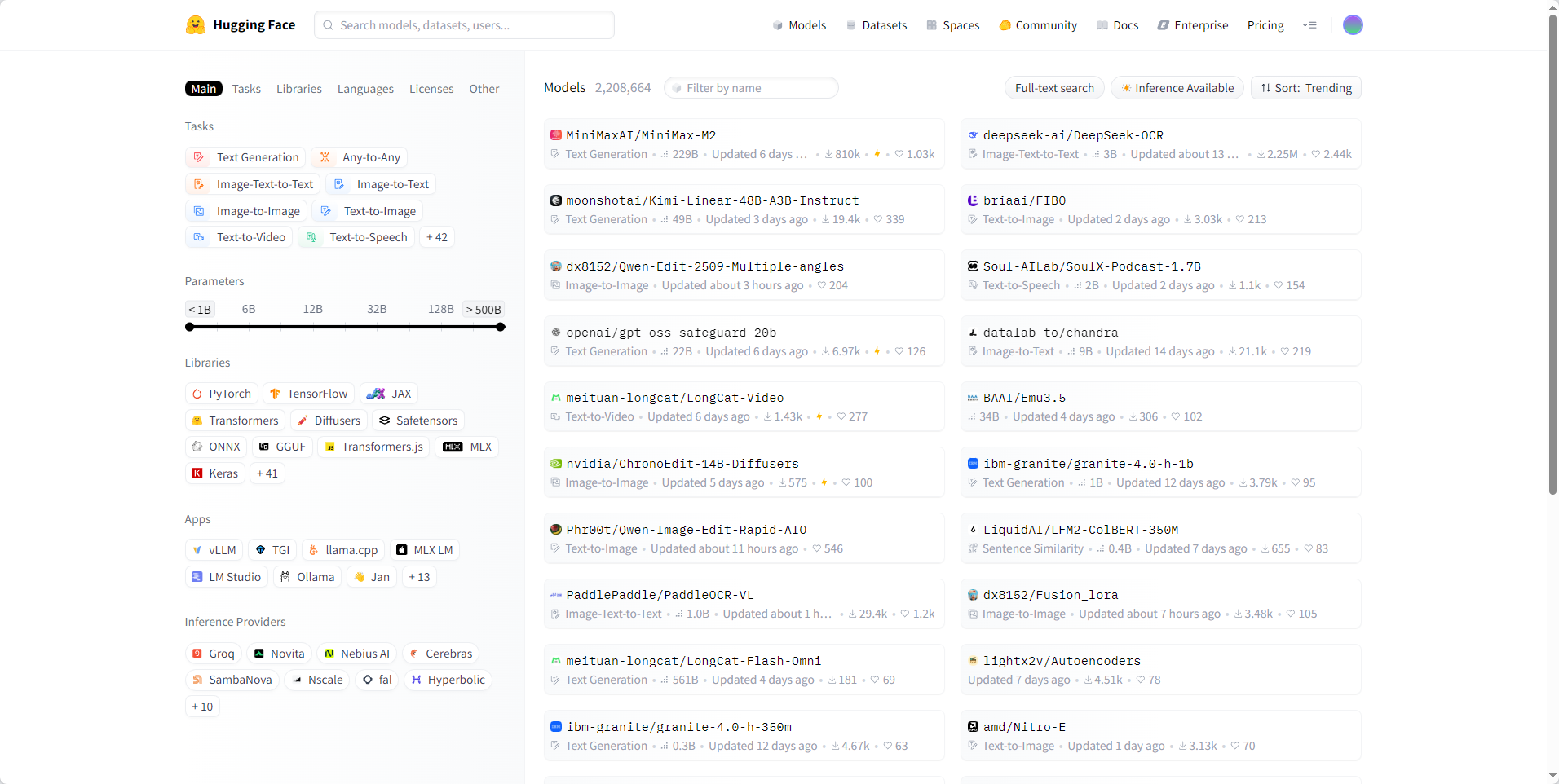
Task: Set parameter range to 32B label
Action: (x=377, y=309)
